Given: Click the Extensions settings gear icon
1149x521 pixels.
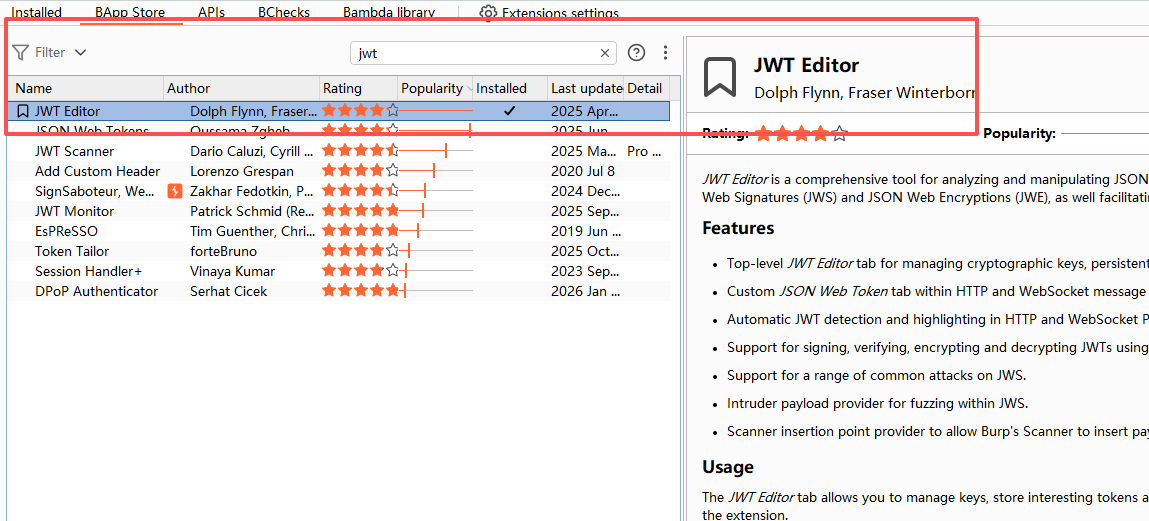Looking at the screenshot, I should 487,13.
